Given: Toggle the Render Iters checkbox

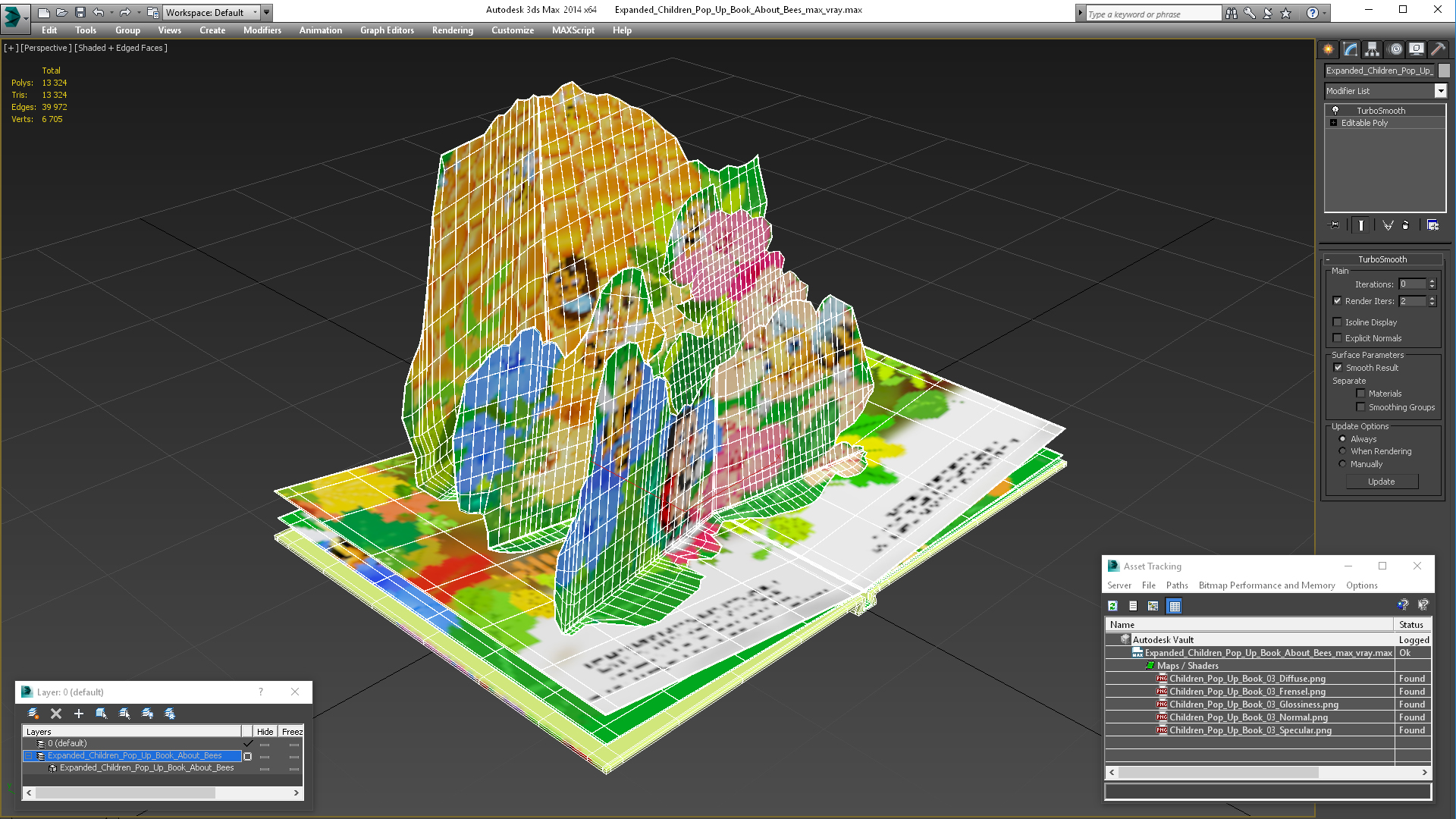Looking at the screenshot, I should [1338, 301].
